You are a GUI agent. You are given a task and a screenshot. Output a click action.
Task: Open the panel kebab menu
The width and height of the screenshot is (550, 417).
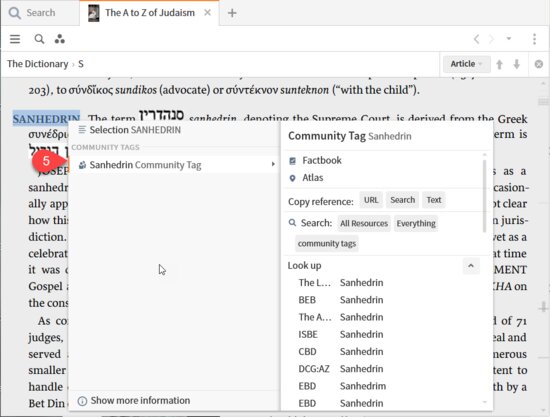click(x=534, y=39)
